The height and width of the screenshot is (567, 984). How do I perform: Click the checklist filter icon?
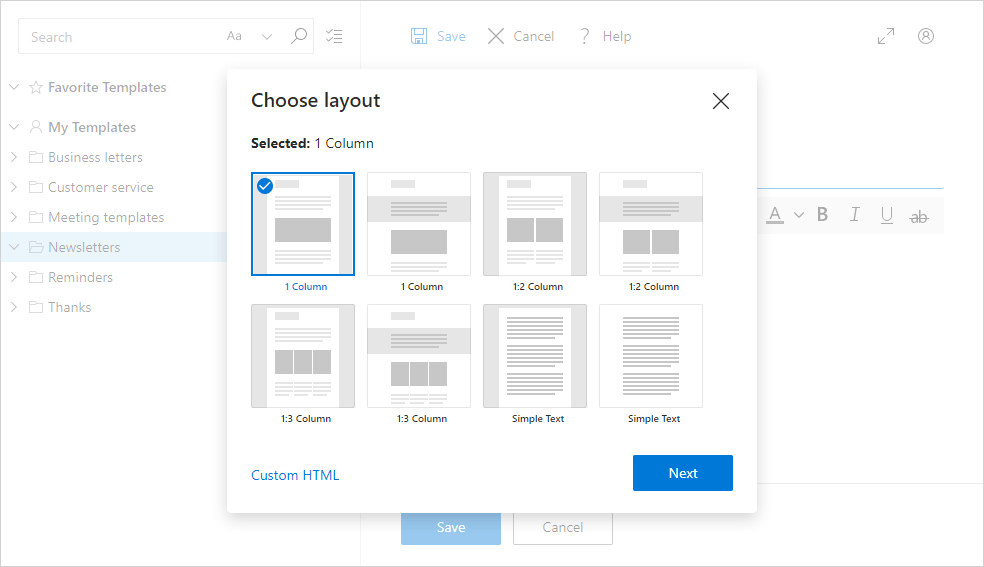(334, 36)
